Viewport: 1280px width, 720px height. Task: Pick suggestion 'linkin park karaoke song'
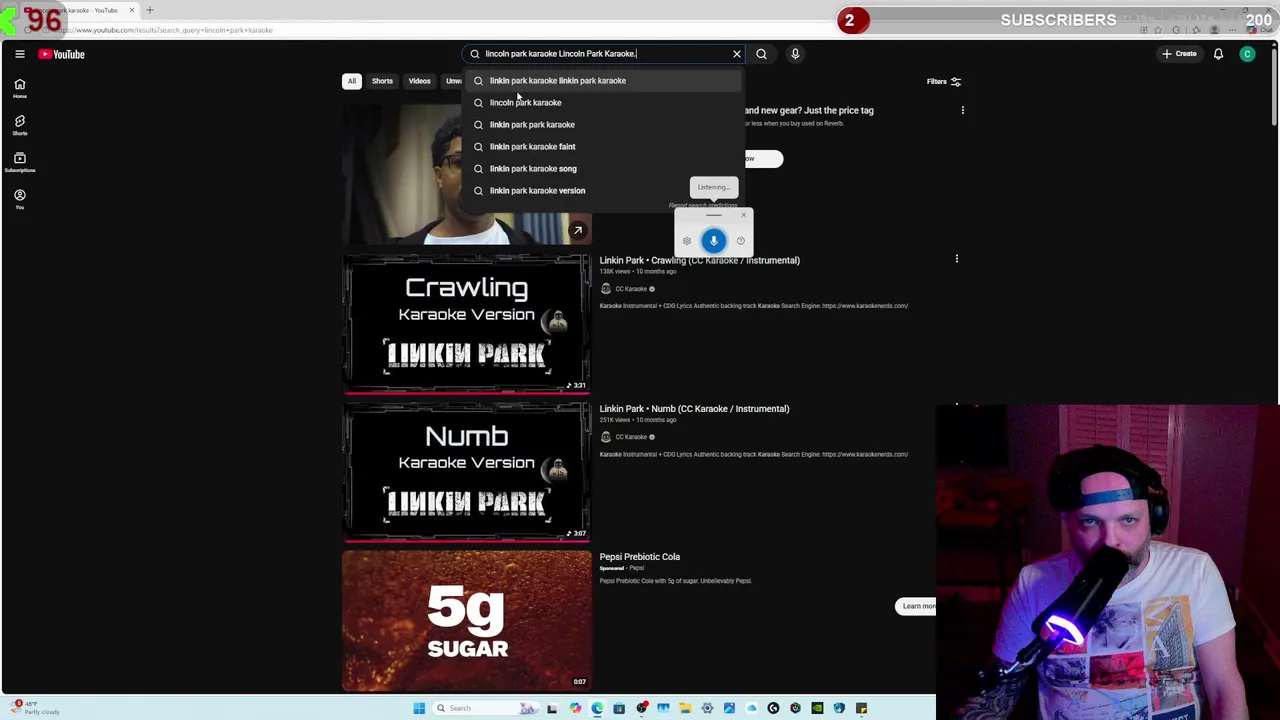pyautogui.click(x=603, y=168)
